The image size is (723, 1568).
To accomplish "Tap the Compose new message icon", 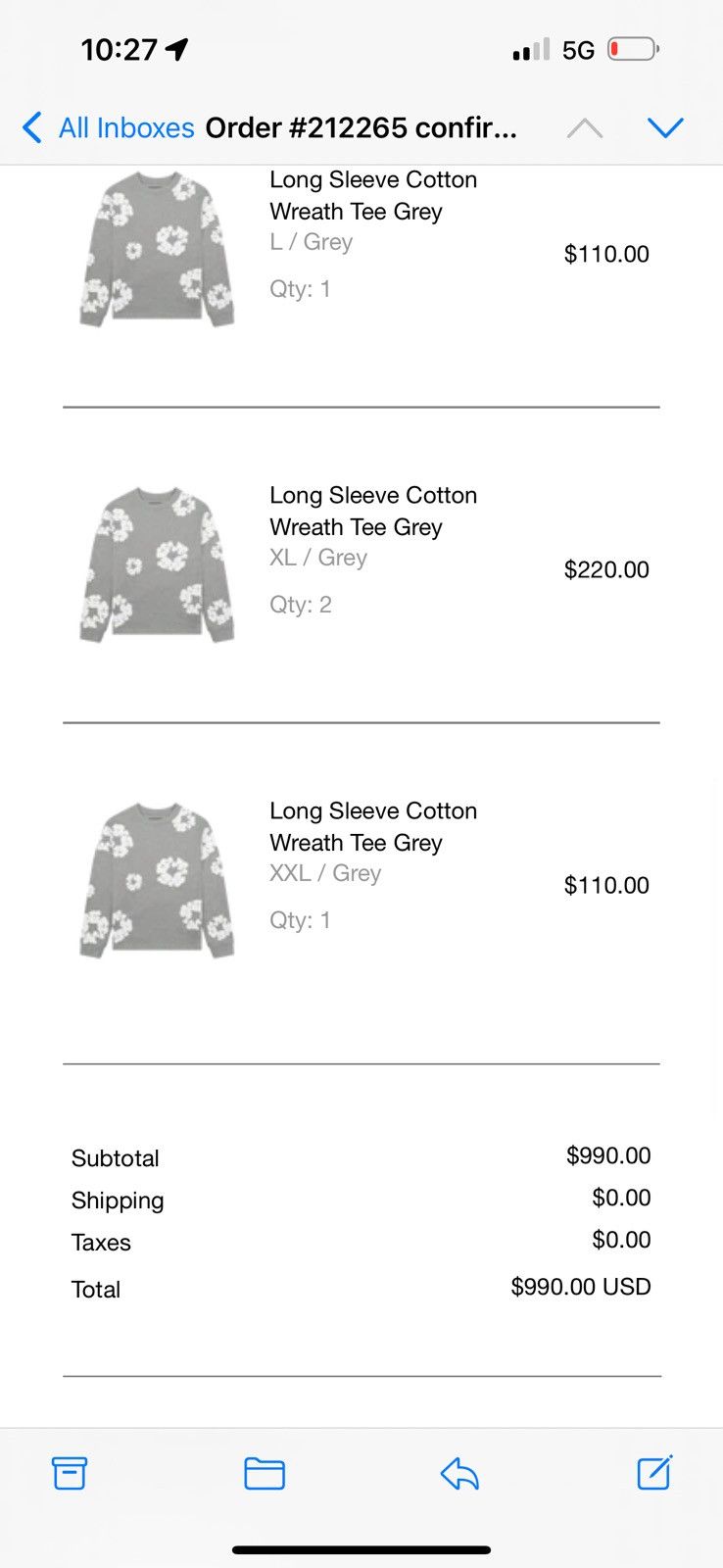I will (654, 1472).
